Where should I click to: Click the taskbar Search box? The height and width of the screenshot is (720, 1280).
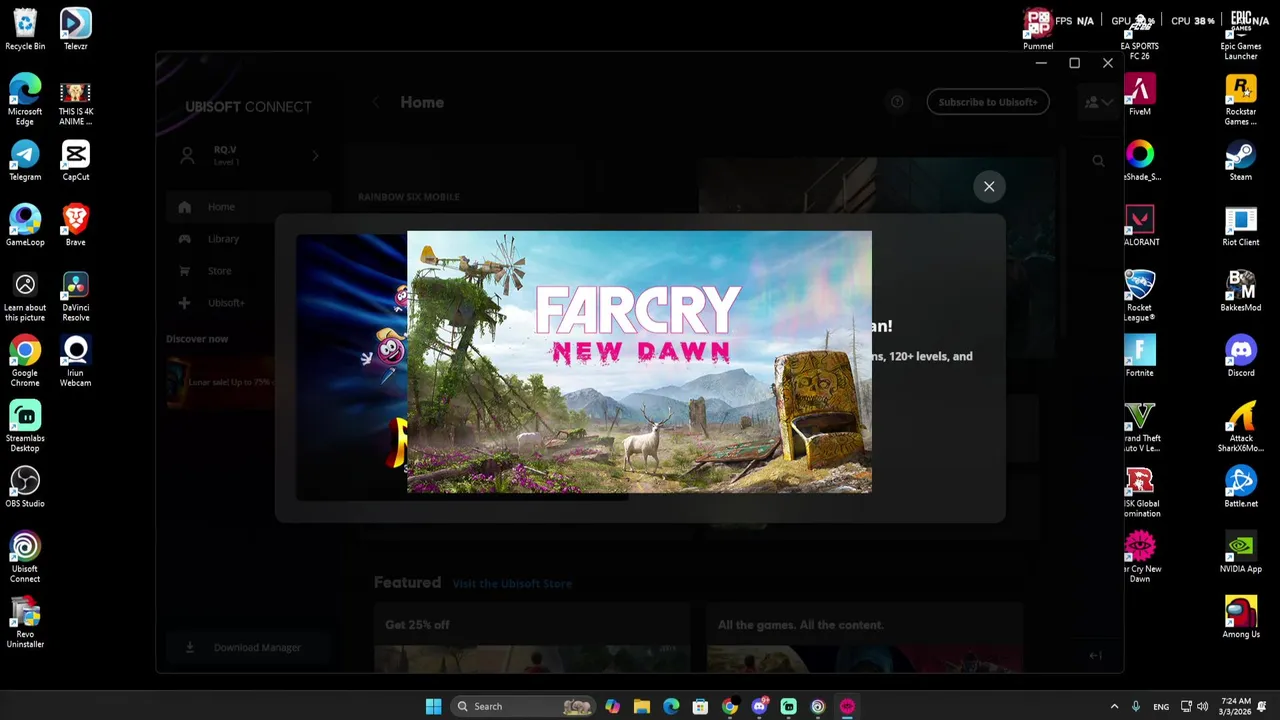(x=521, y=706)
